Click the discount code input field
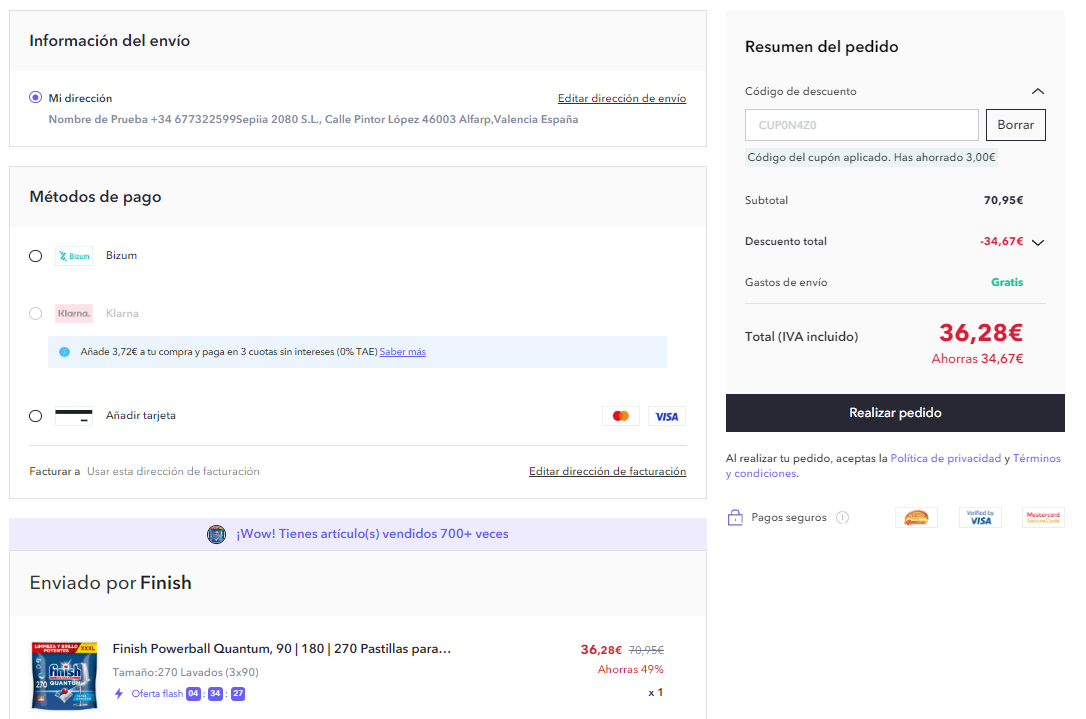The image size is (1086, 719). click(862, 125)
